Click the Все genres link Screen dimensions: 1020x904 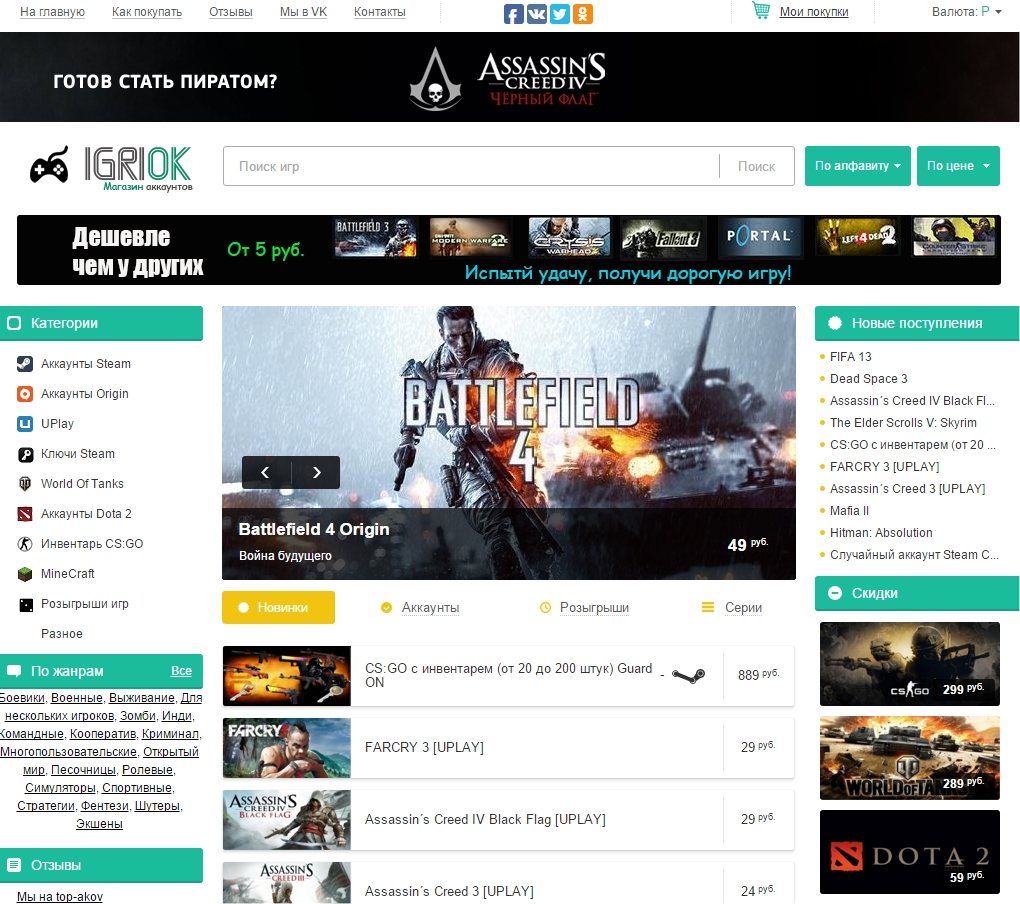tap(181, 671)
